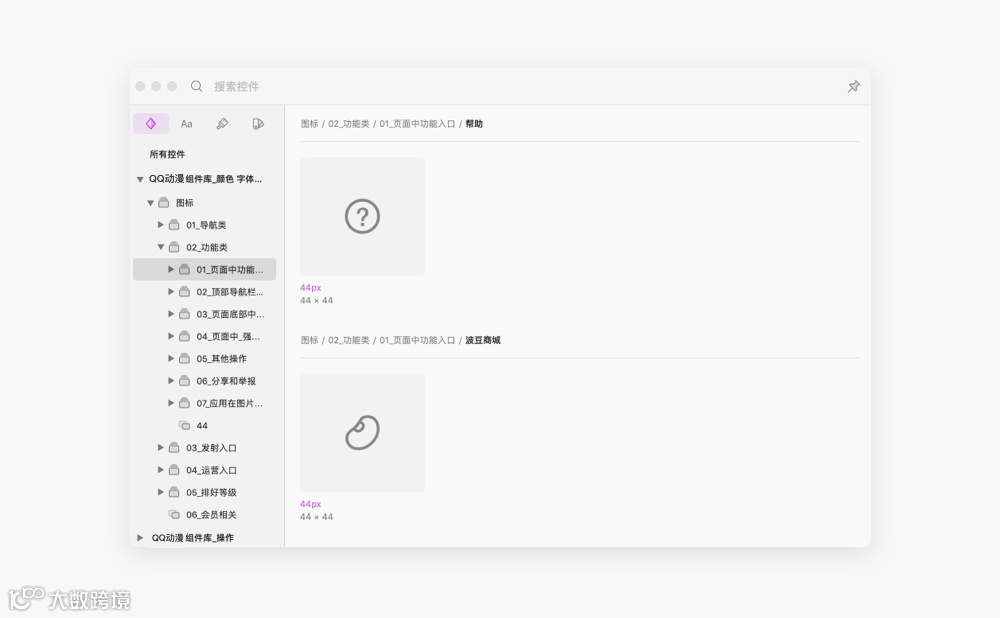
Task: Click the folder icon beside 02_功能类
Action: 174,247
